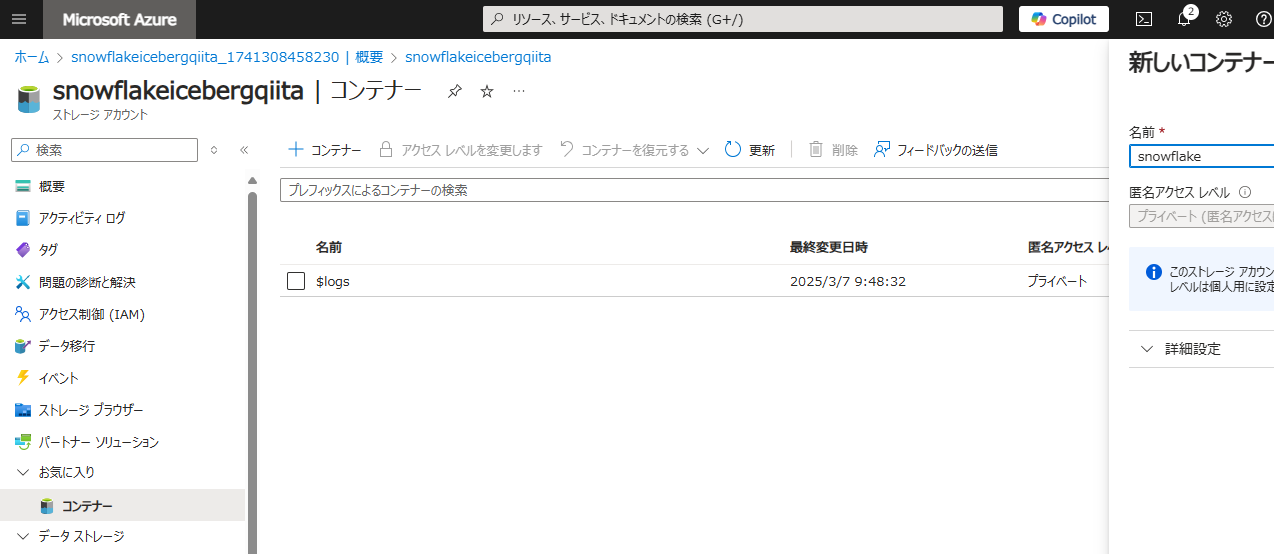Click the 名前 input containing snowflake
Viewport: 1274px width, 554px height.
tap(1201, 156)
